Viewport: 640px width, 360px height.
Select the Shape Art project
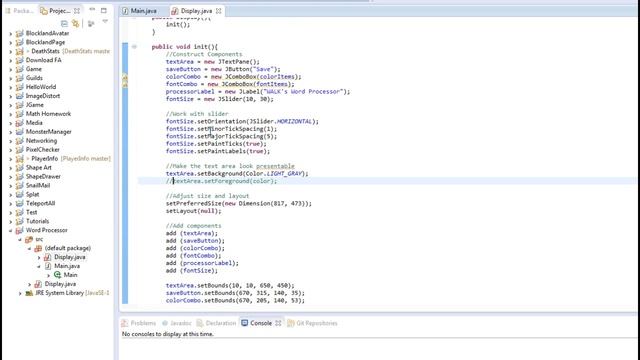click(39, 168)
